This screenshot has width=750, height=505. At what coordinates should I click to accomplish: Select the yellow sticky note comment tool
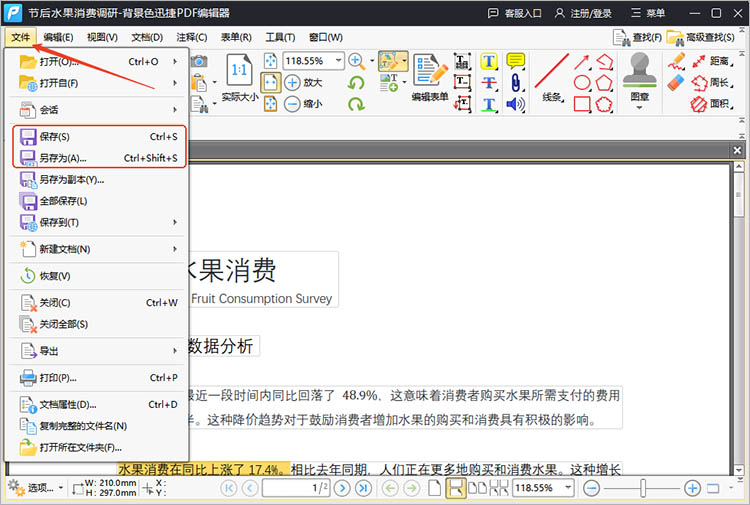coord(516,61)
